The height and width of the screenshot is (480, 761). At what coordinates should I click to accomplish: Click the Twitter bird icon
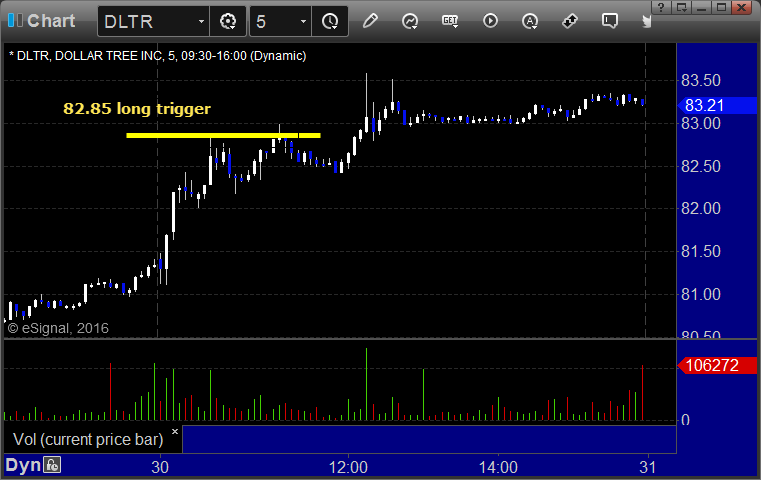[x=646, y=21]
